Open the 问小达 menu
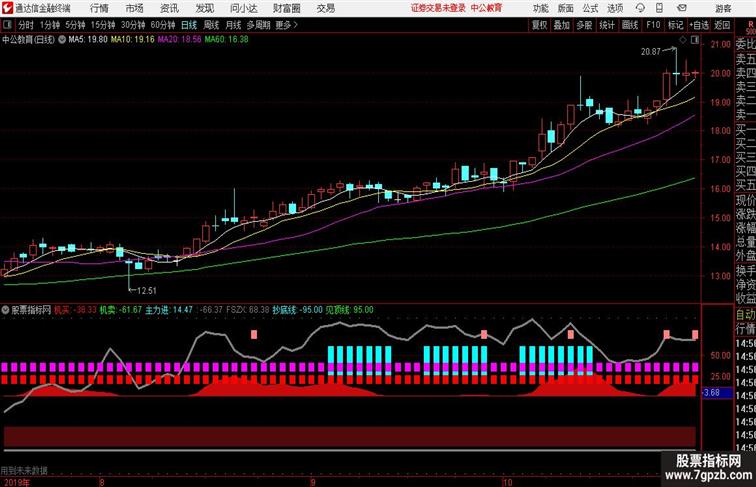The width and height of the screenshot is (756, 487). point(243,8)
